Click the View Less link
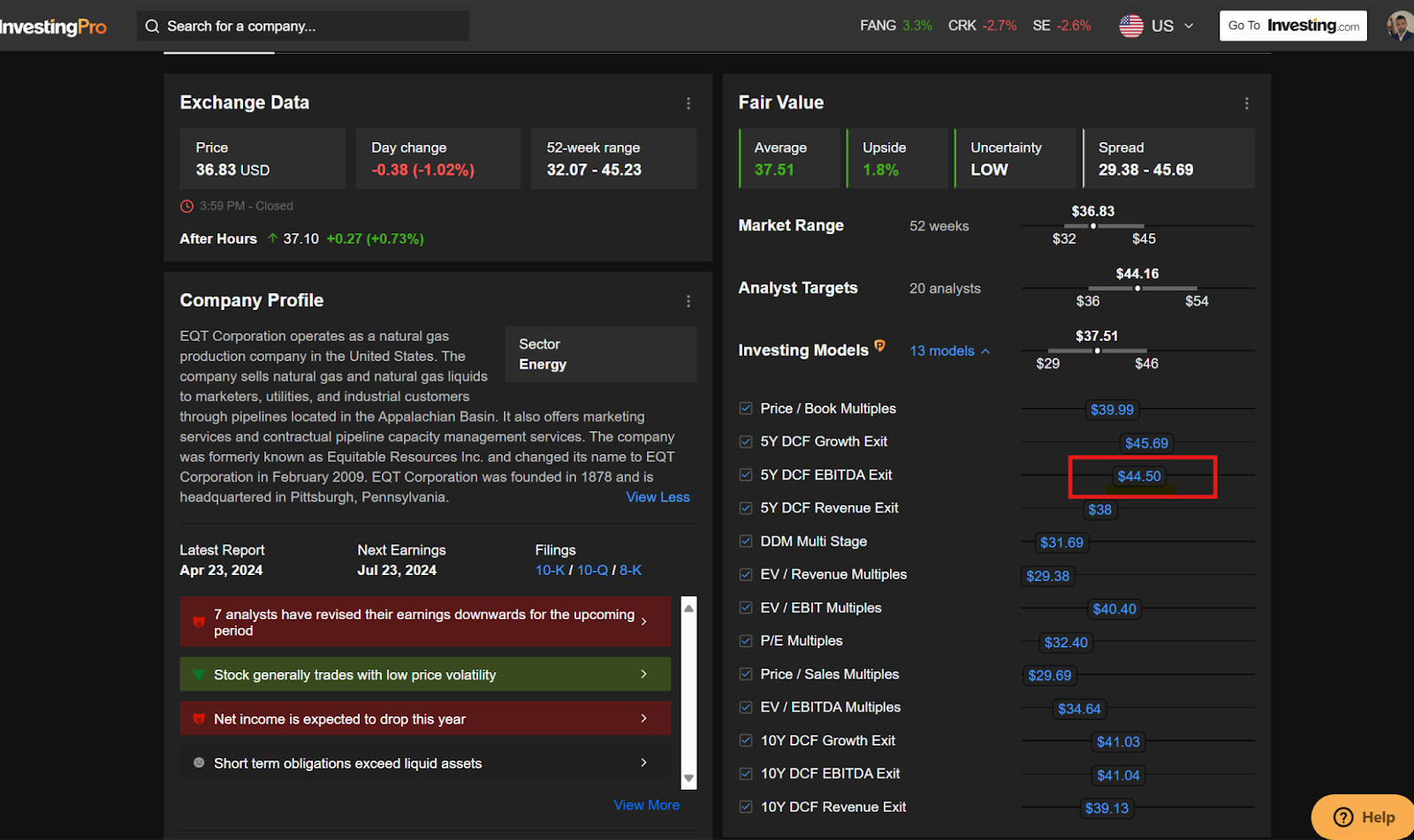The width and height of the screenshot is (1414, 840). pyautogui.click(x=658, y=497)
